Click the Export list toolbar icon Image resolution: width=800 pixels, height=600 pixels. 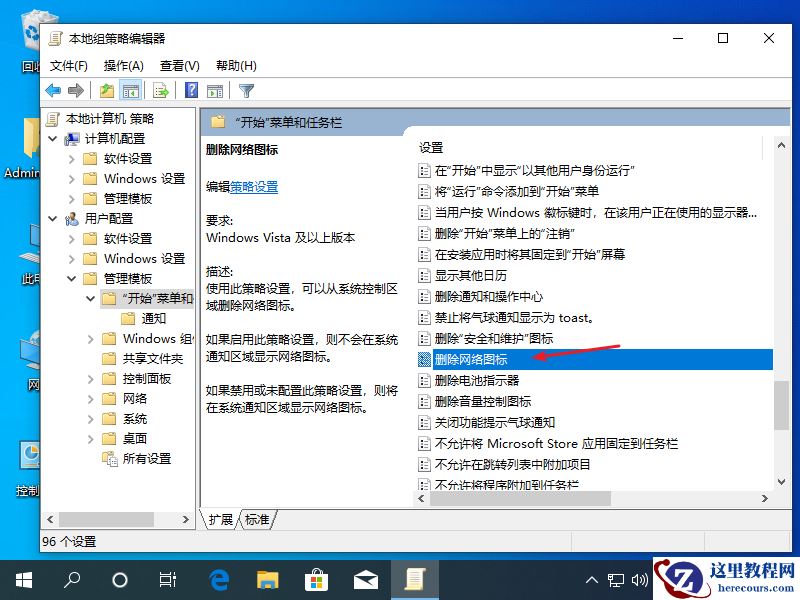coord(160,90)
